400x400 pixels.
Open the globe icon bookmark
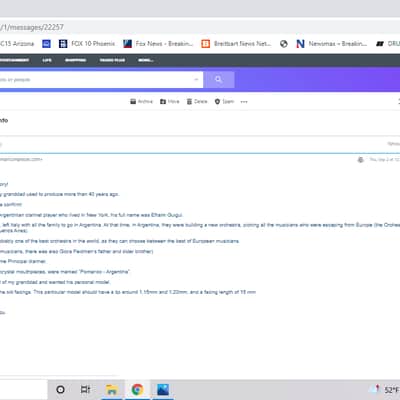coord(284,44)
